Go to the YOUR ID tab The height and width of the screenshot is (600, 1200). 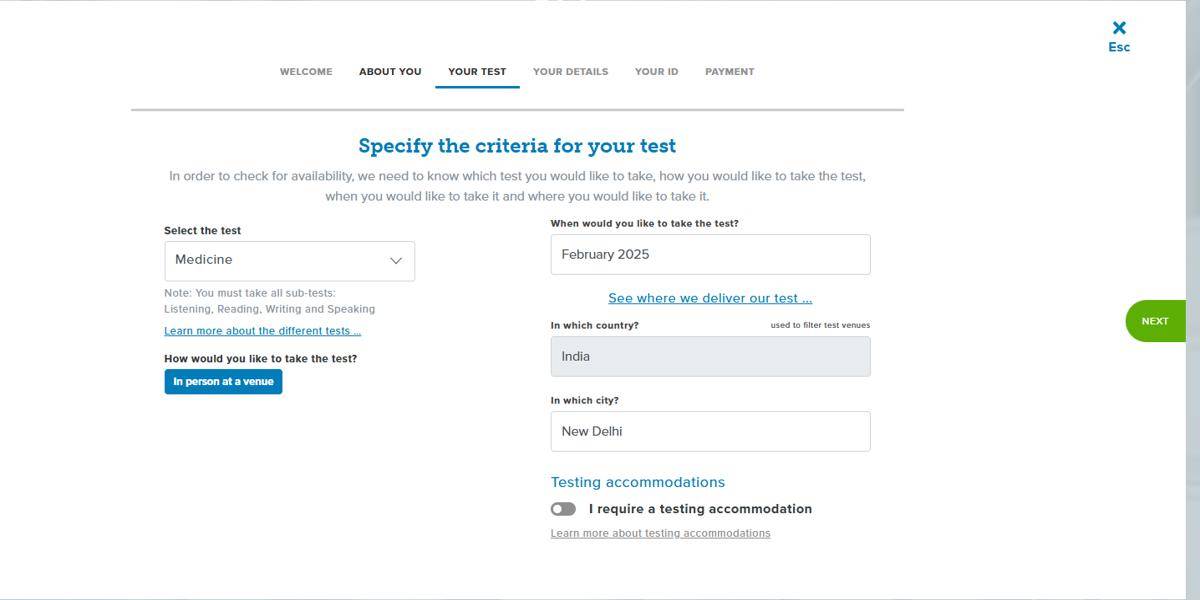point(655,71)
